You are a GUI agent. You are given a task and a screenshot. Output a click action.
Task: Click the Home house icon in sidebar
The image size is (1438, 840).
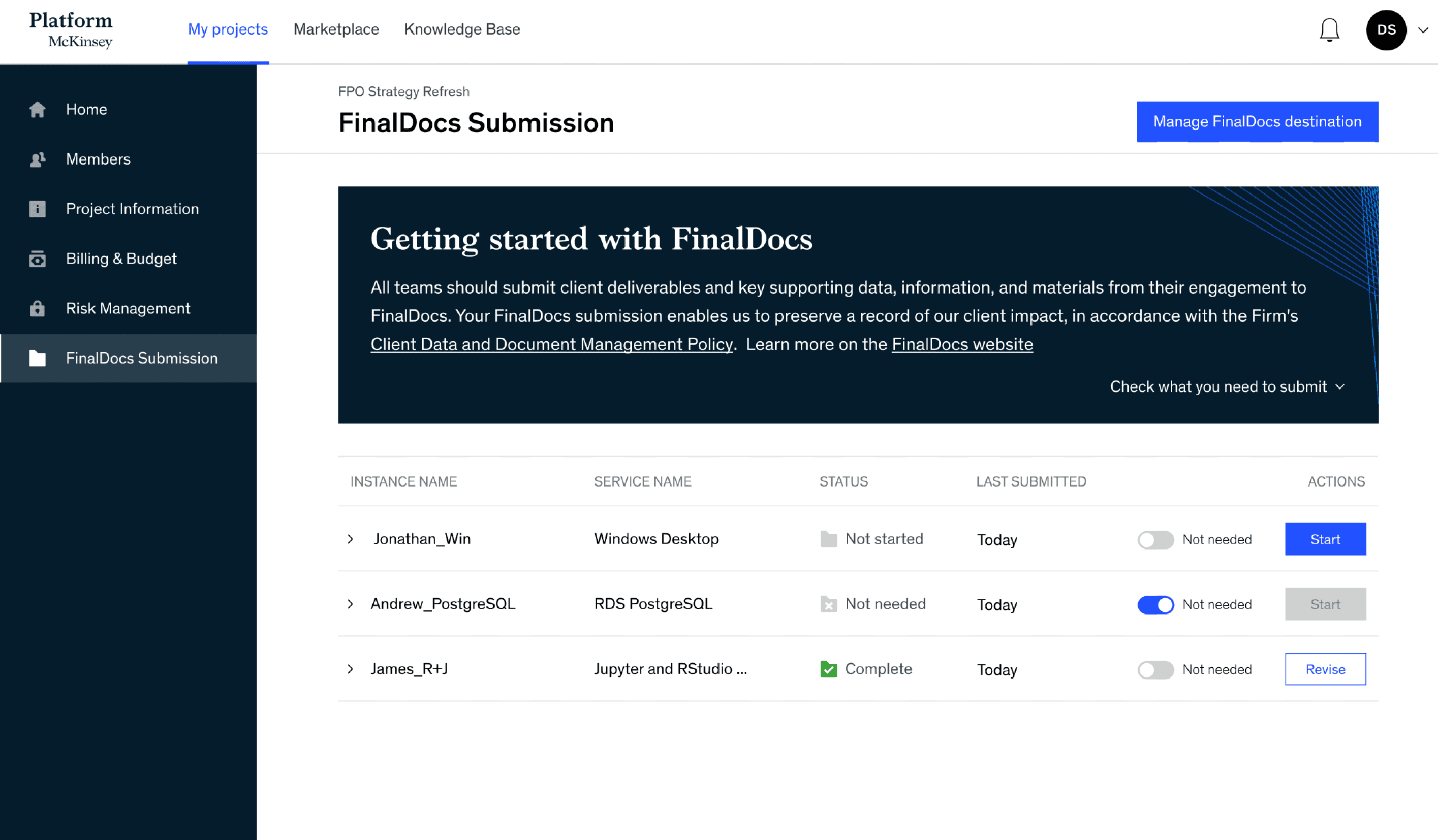click(38, 110)
